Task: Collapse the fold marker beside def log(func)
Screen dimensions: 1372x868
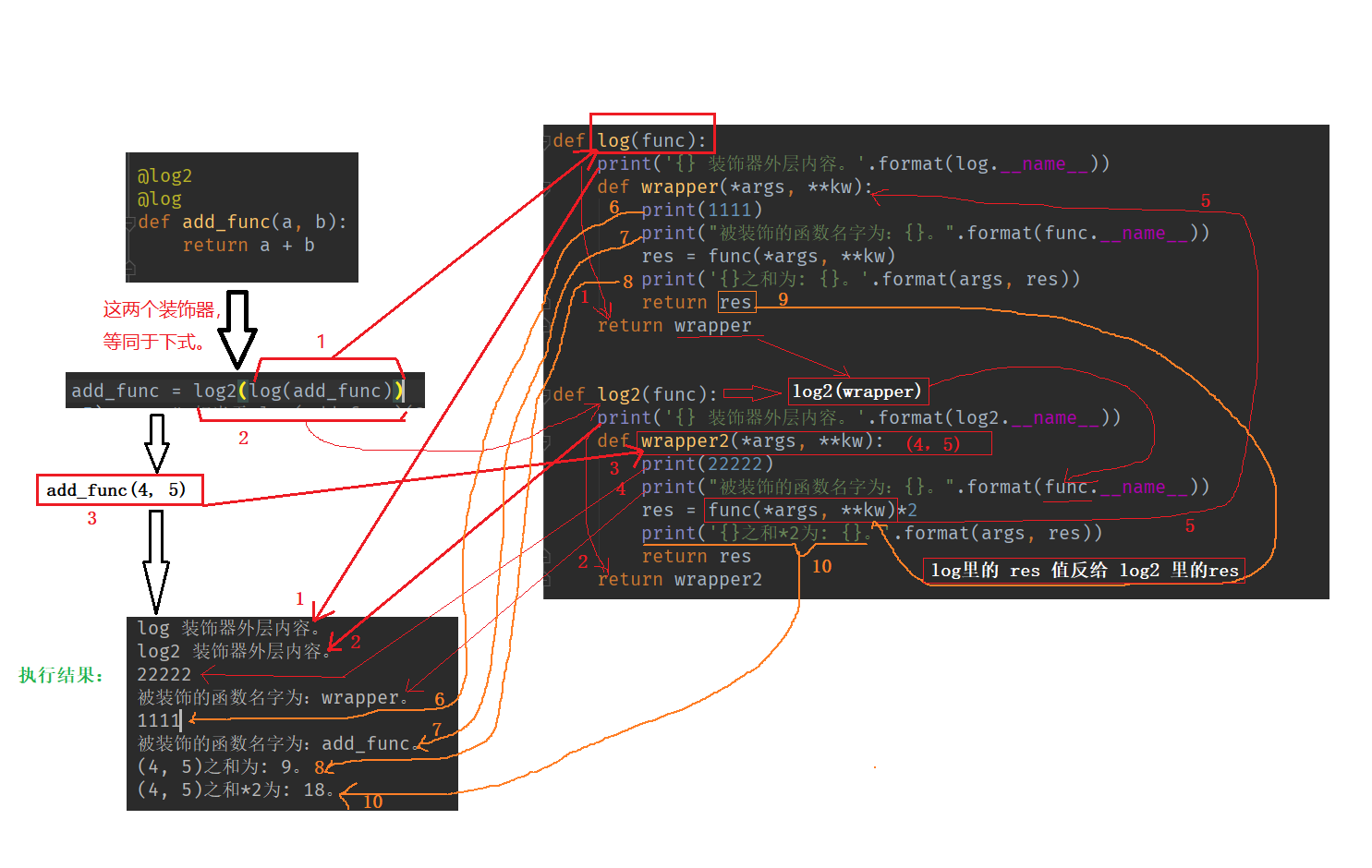Action: [547, 141]
